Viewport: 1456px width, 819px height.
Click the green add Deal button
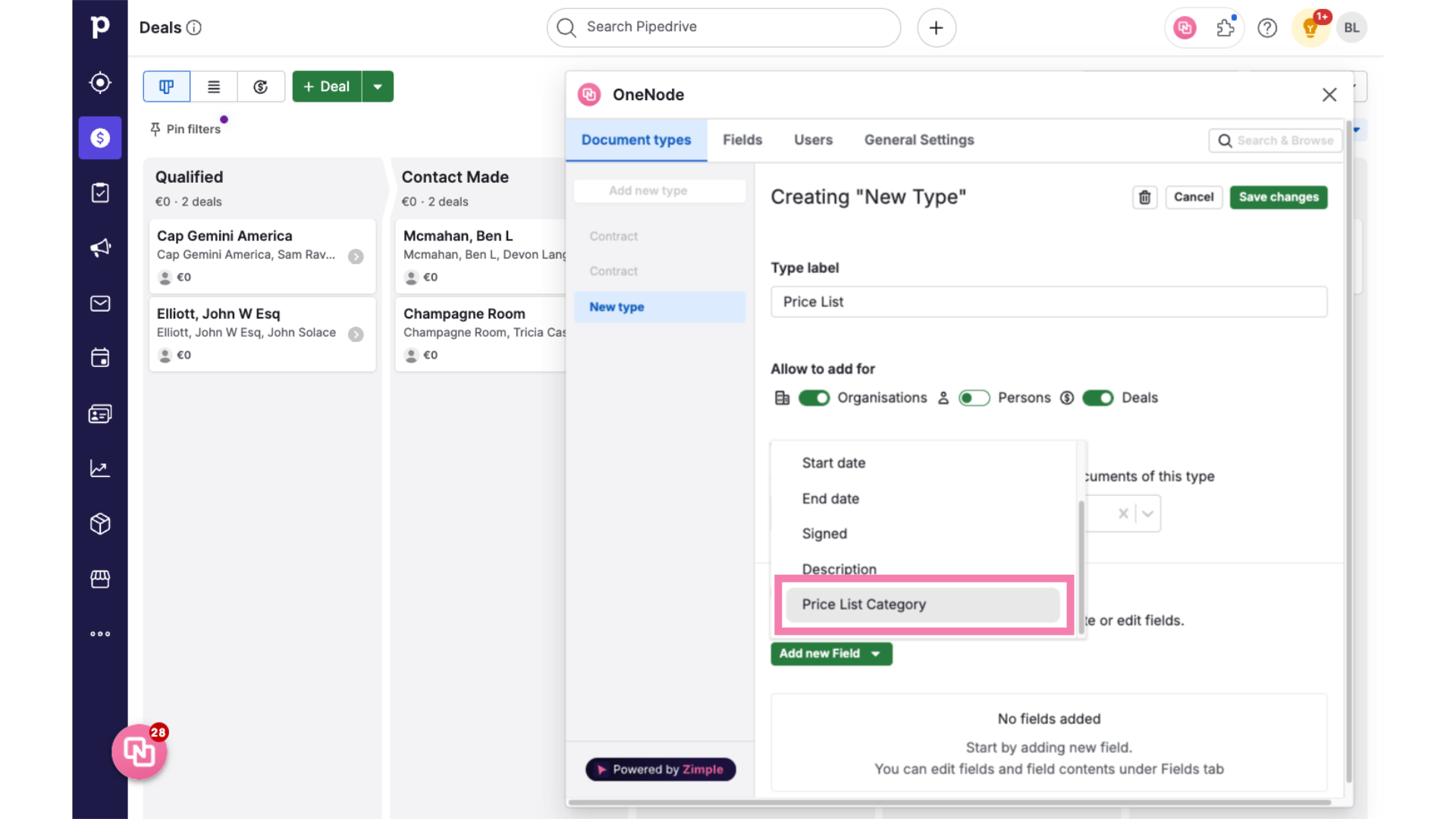[x=328, y=86]
